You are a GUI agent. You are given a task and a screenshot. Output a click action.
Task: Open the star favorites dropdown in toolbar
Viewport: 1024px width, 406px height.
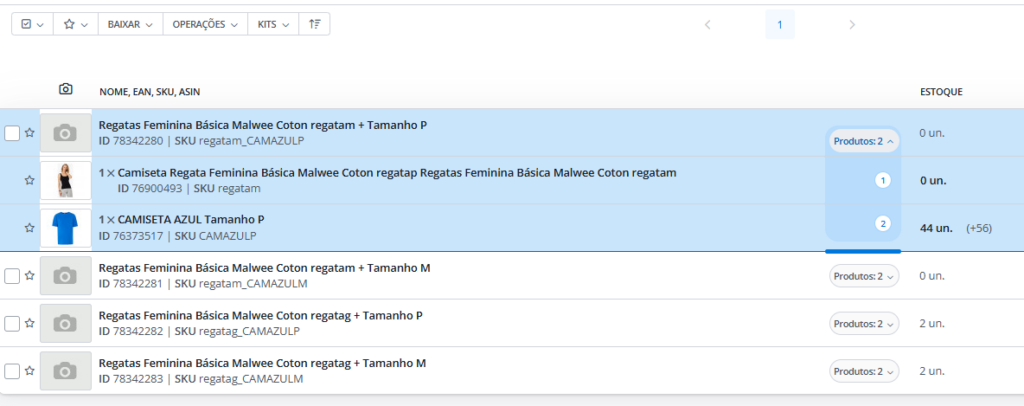(75, 24)
